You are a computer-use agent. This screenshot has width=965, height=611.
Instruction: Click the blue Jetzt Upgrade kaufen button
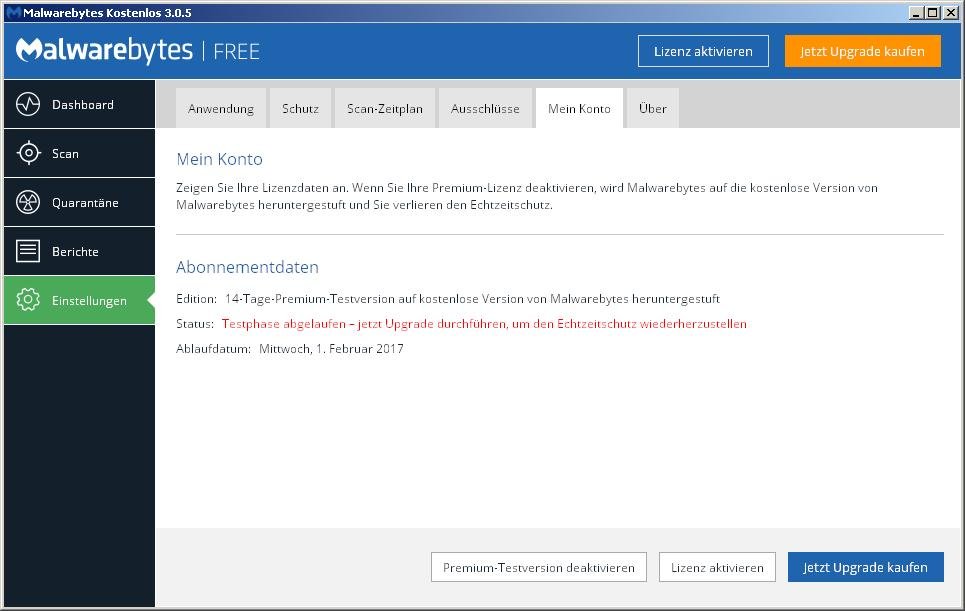[865, 567]
